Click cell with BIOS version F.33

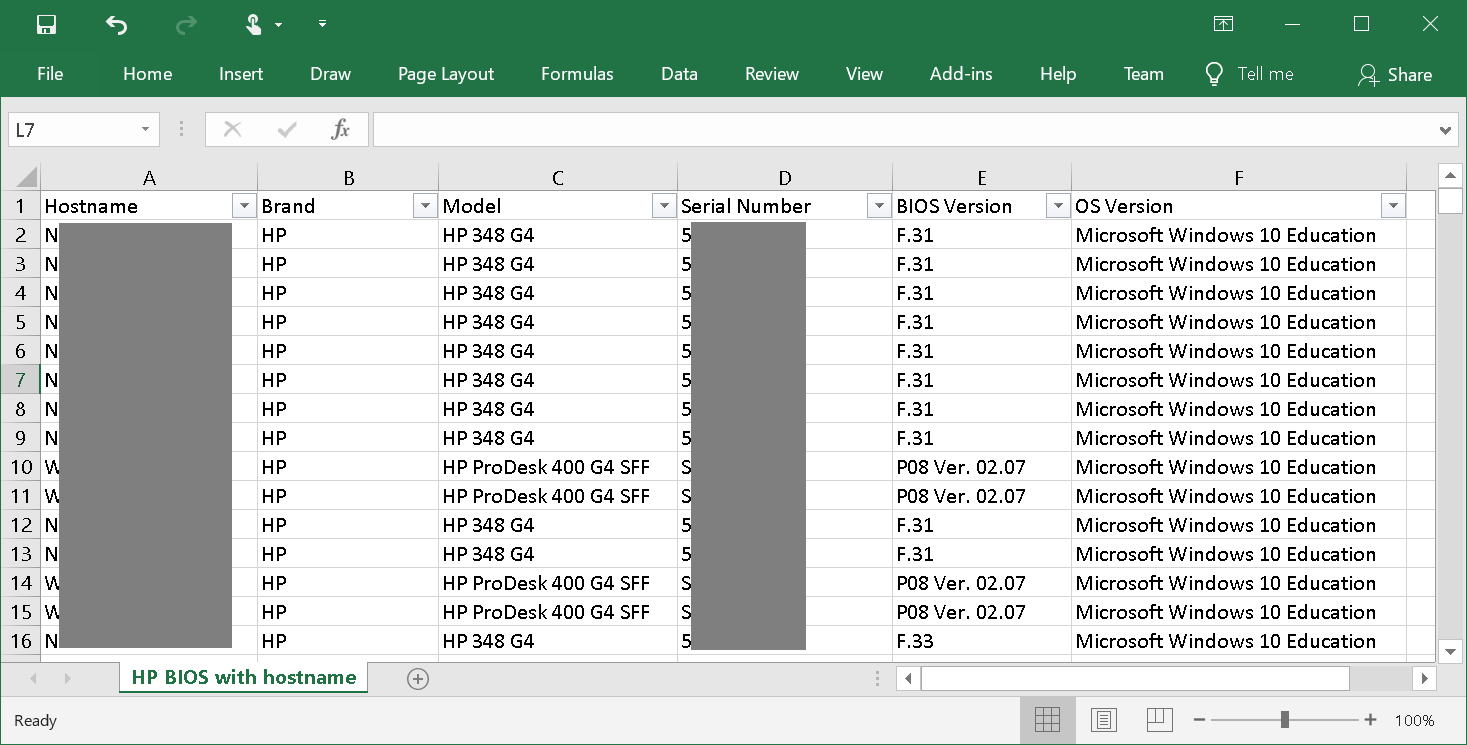click(x=982, y=641)
